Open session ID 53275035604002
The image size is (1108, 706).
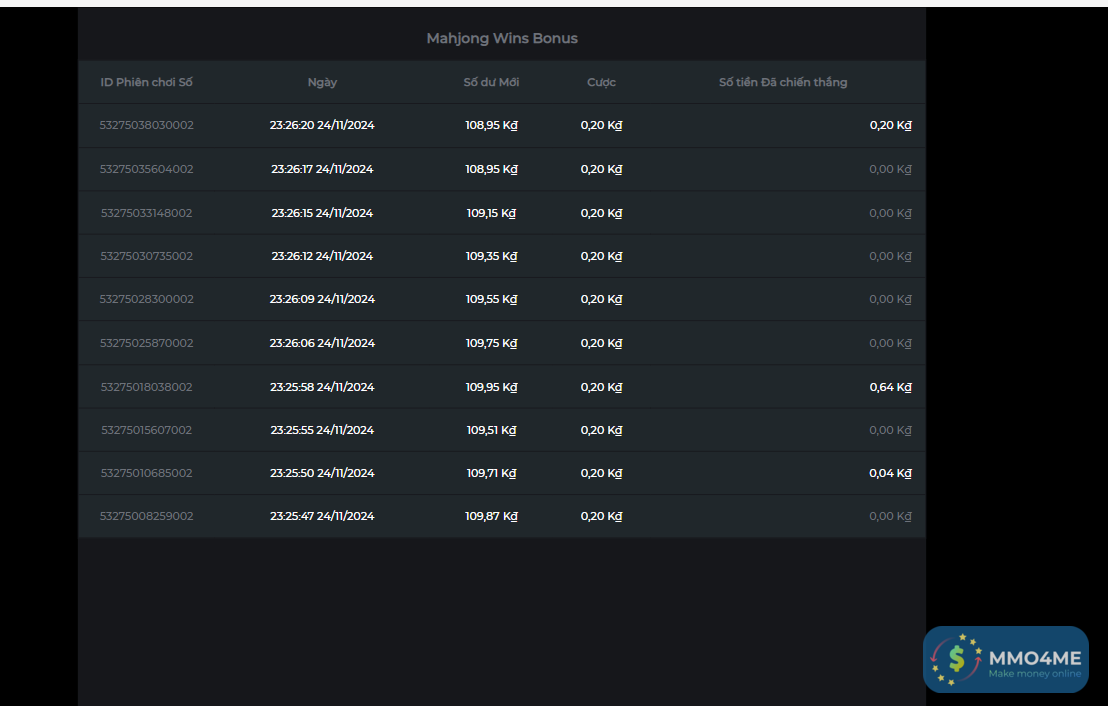pyautogui.click(x=146, y=169)
